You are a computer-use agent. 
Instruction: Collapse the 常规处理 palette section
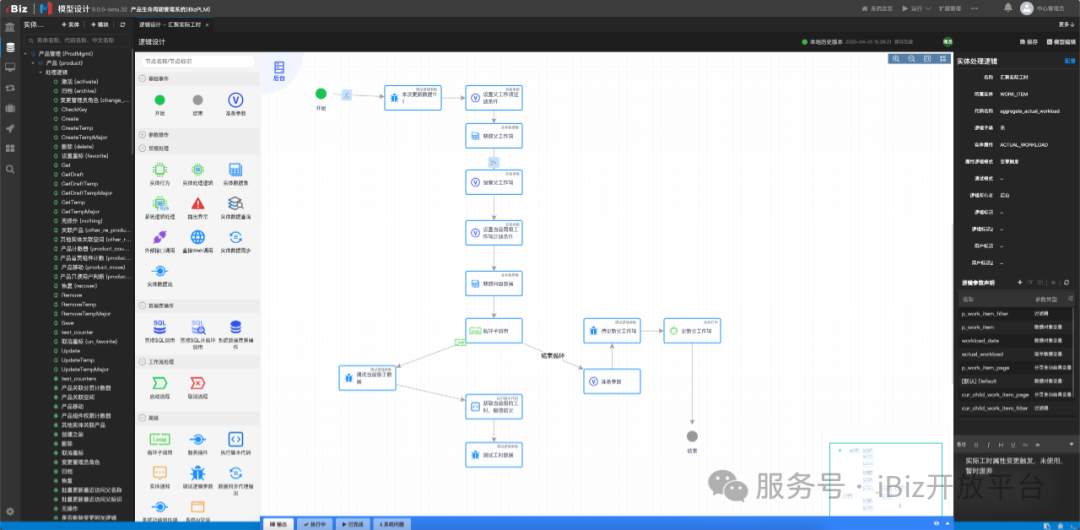click(143, 148)
